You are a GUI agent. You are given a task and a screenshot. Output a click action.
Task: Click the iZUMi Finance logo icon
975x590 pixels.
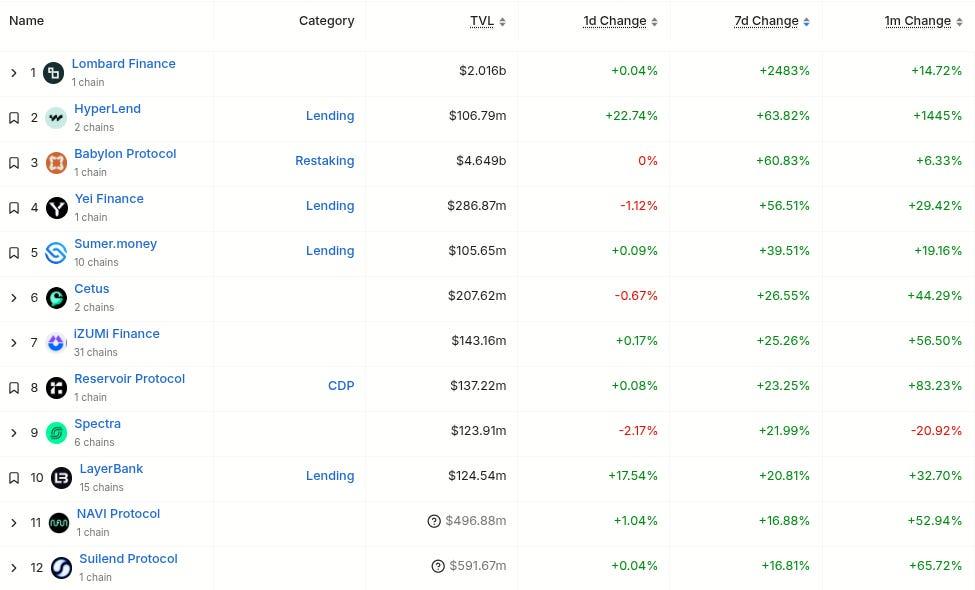pos(56,342)
